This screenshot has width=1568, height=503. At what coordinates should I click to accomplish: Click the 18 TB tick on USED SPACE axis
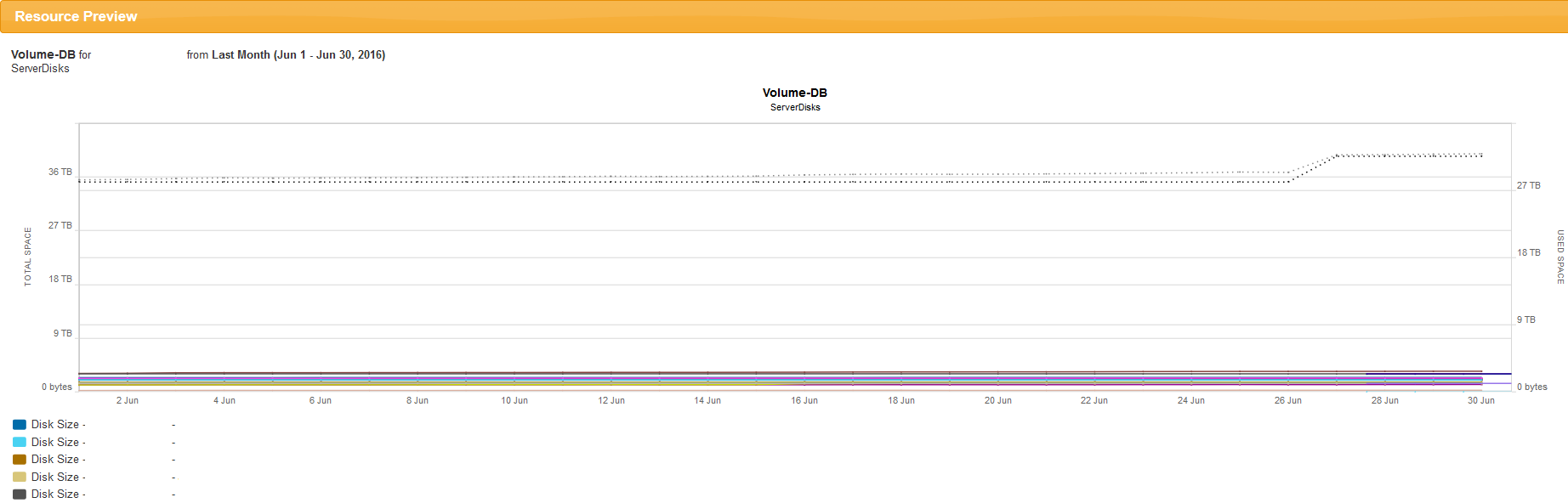[1529, 253]
